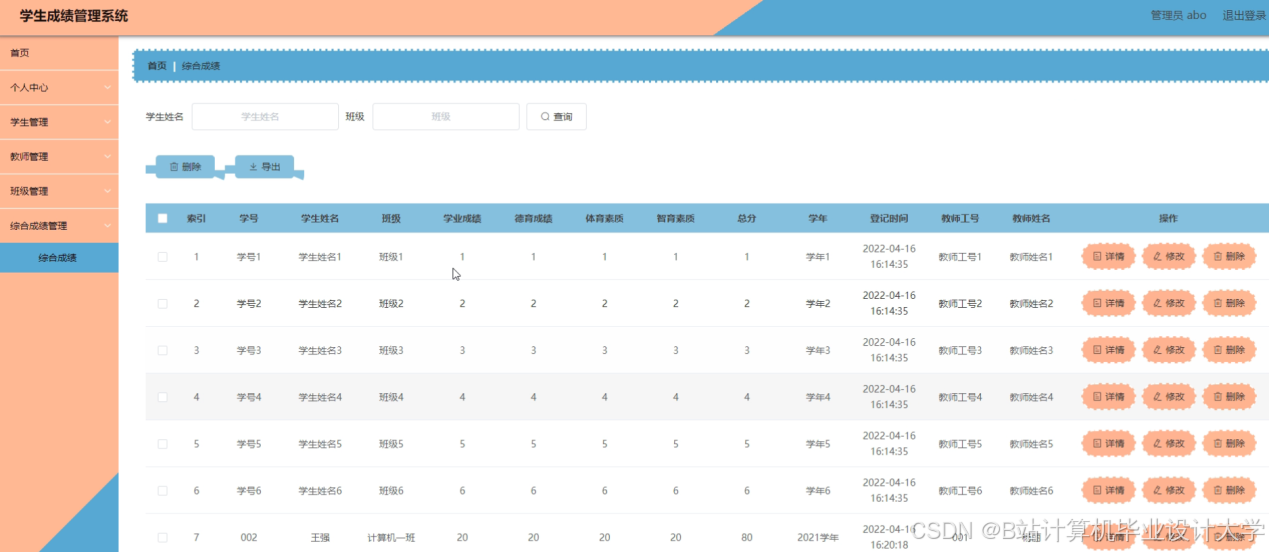Click 修改 for row 学号5

(x=1168, y=444)
